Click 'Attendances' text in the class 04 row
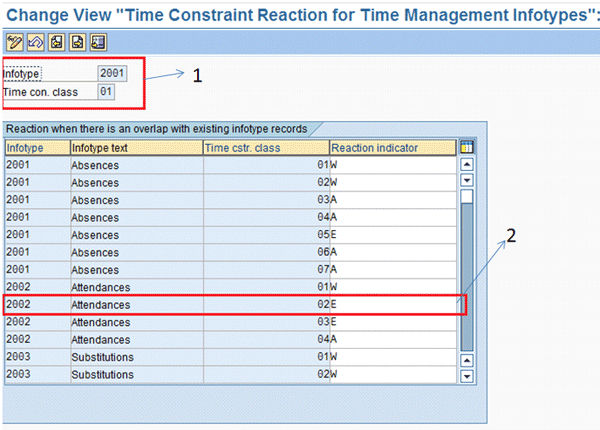The width and height of the screenshot is (600, 430). pos(101,340)
